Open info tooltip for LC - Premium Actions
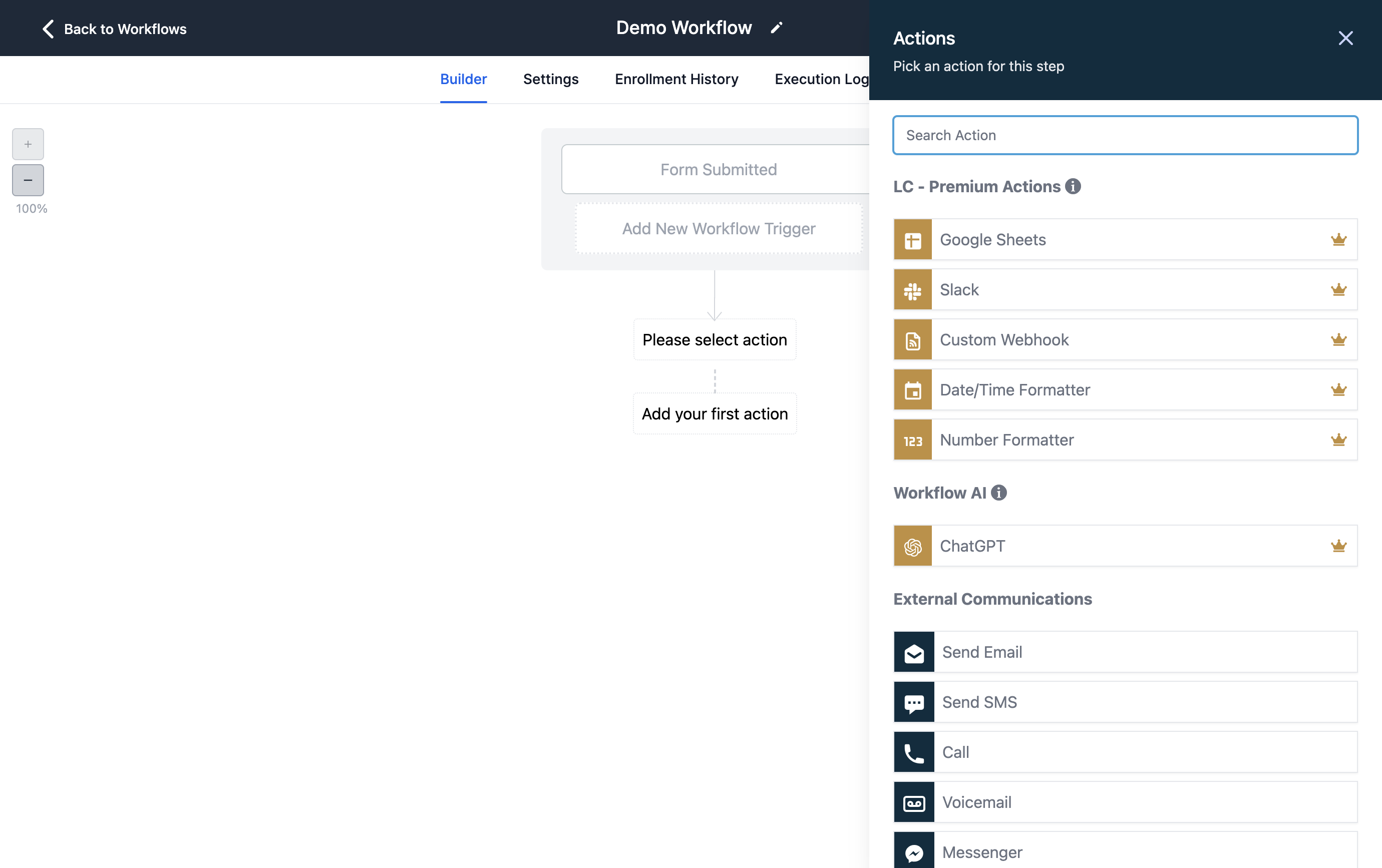Viewport: 1382px width, 868px height. point(1073,186)
